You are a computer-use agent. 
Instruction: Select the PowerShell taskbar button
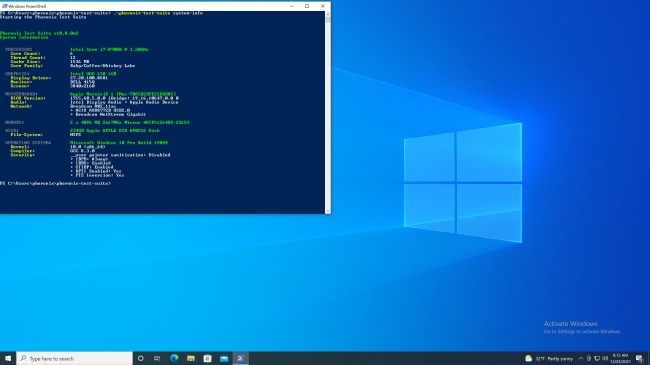pyautogui.click(x=240, y=358)
